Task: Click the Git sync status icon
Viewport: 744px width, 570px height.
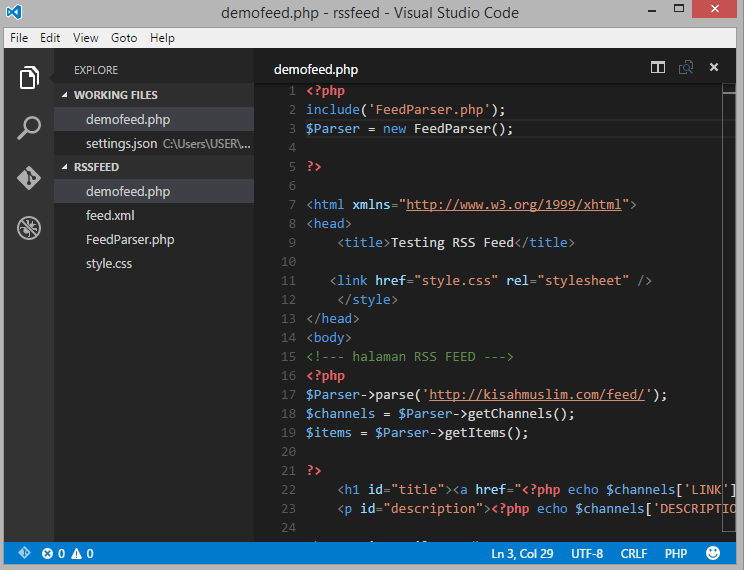Action: coord(24,553)
